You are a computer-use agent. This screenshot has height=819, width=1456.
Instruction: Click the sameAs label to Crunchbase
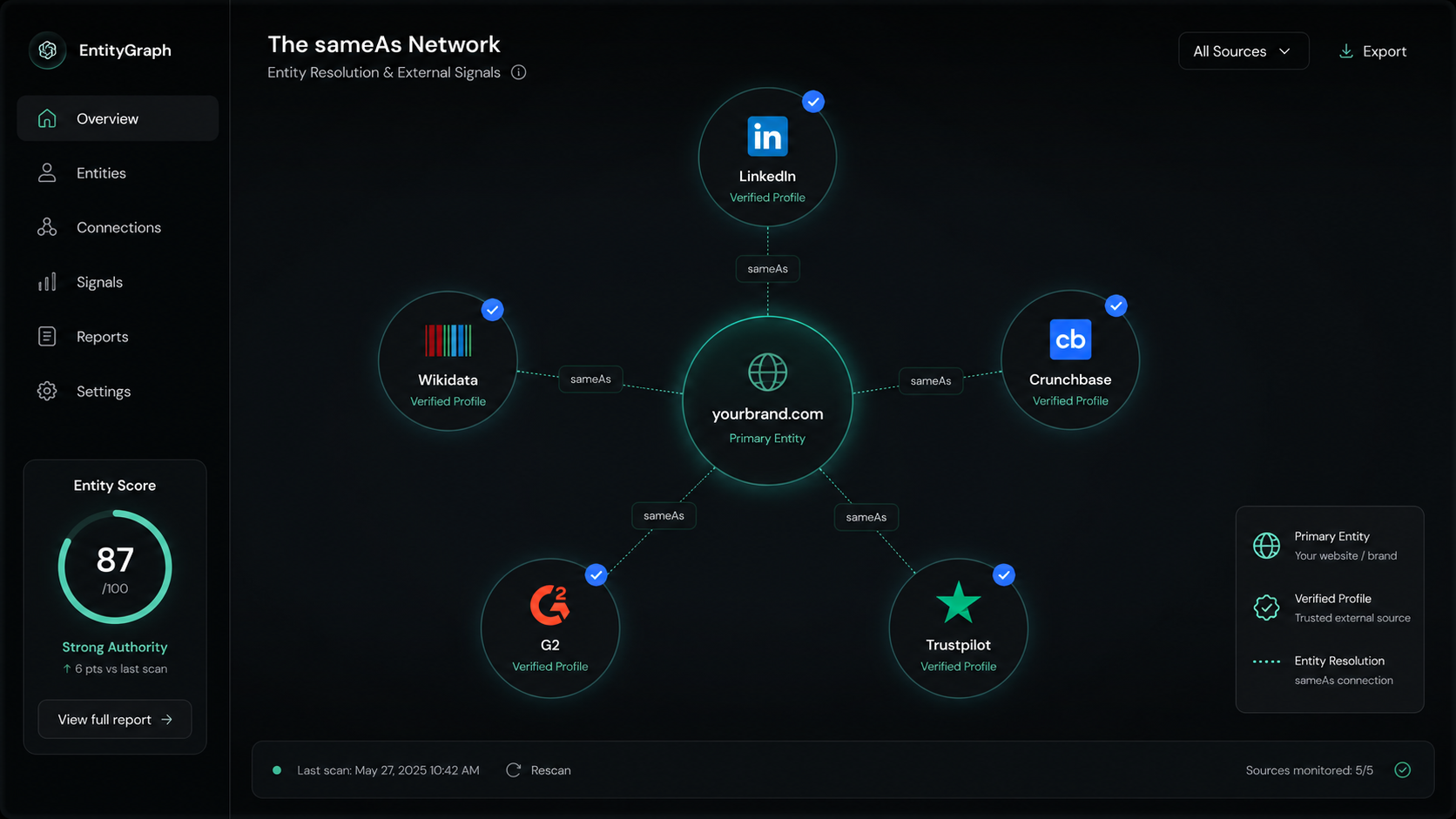pos(931,381)
